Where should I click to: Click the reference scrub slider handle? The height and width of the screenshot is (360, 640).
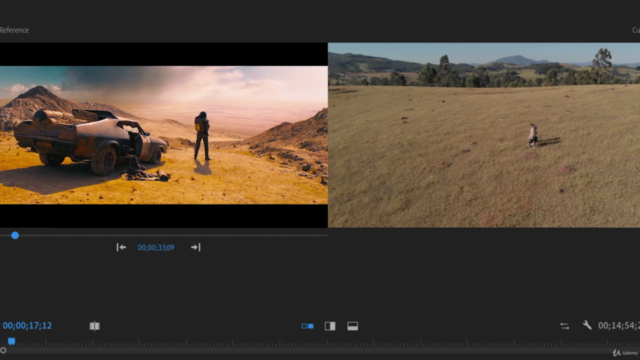15,236
